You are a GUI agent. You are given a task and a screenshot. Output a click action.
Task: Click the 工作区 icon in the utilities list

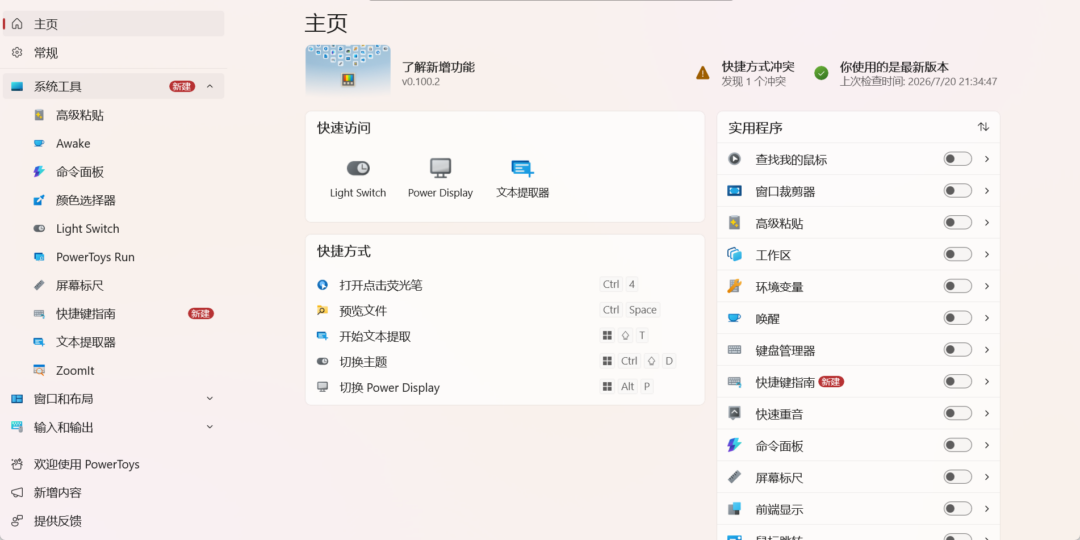click(x=734, y=255)
